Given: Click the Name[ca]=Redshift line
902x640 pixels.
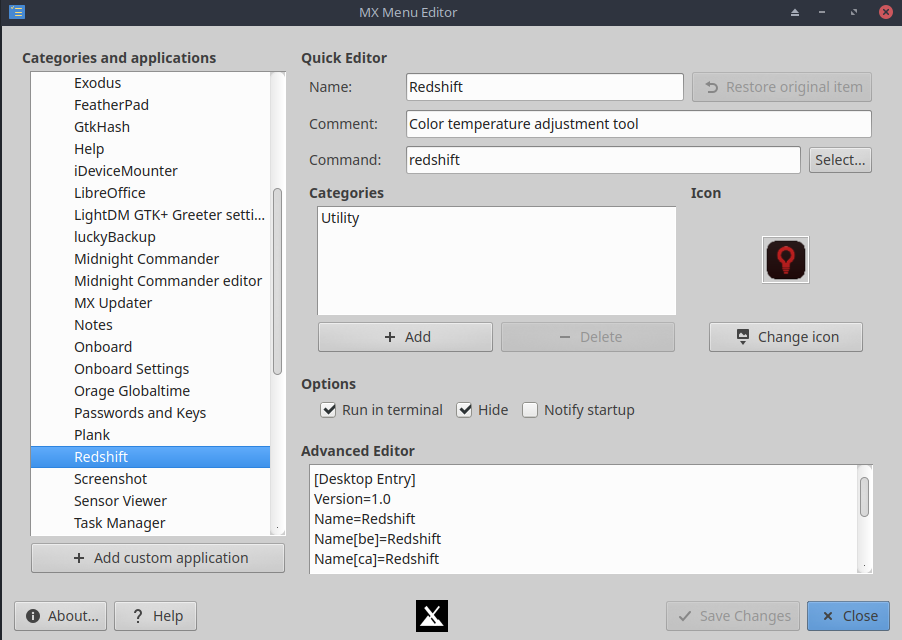Looking at the screenshot, I should click(376, 559).
